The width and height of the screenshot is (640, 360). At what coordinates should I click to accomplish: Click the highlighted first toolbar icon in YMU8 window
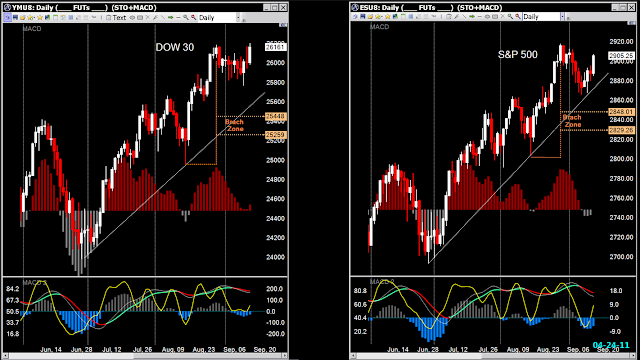[x=7, y=18]
